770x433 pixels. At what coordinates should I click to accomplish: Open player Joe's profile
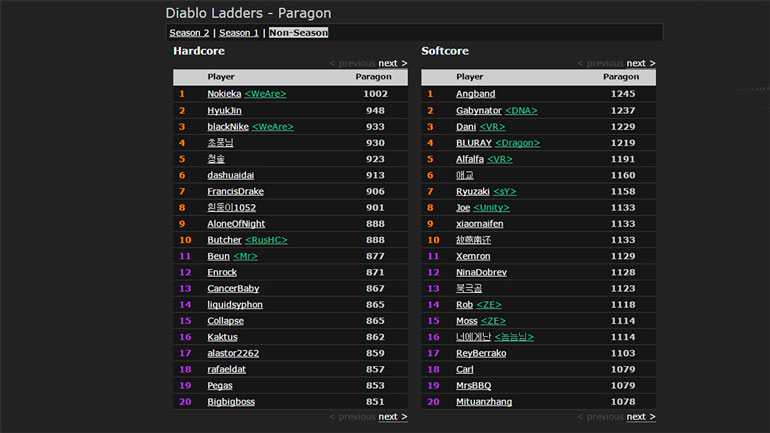[463, 208]
